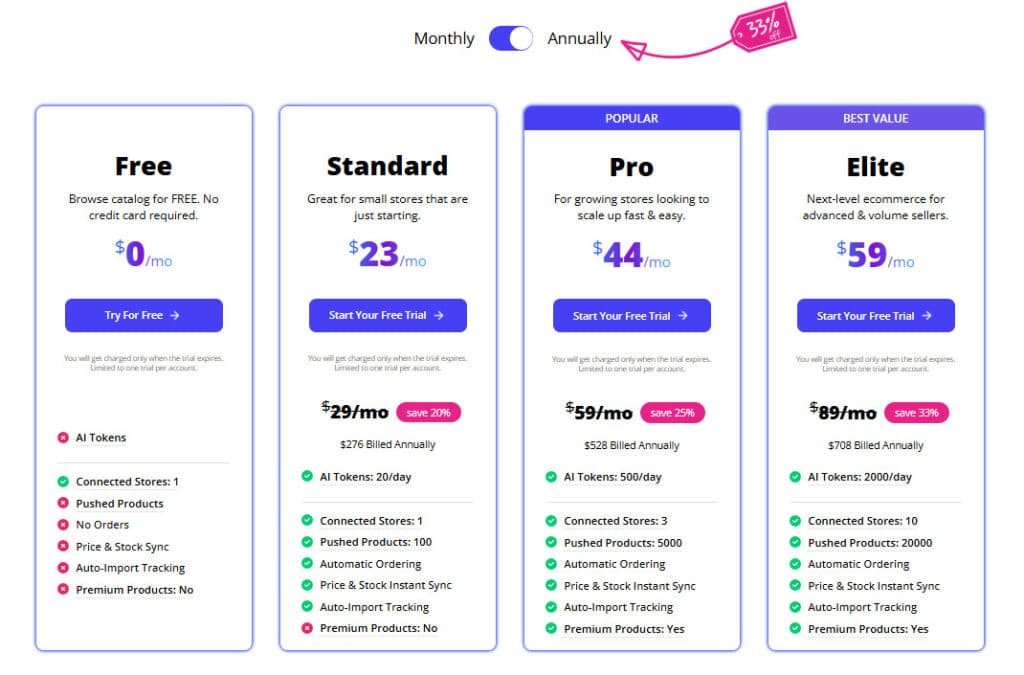Start Your Free Trial on the Standard plan
The width and height of the screenshot is (1024, 675).
387,314
